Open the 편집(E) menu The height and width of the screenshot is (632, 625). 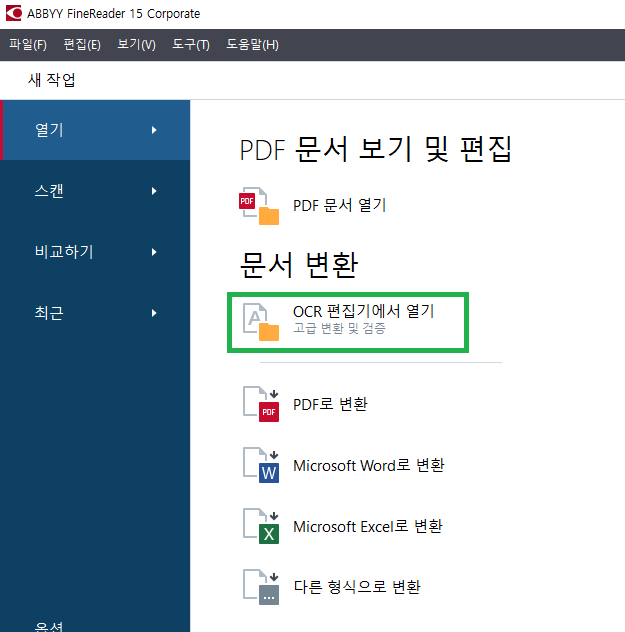tap(82, 44)
